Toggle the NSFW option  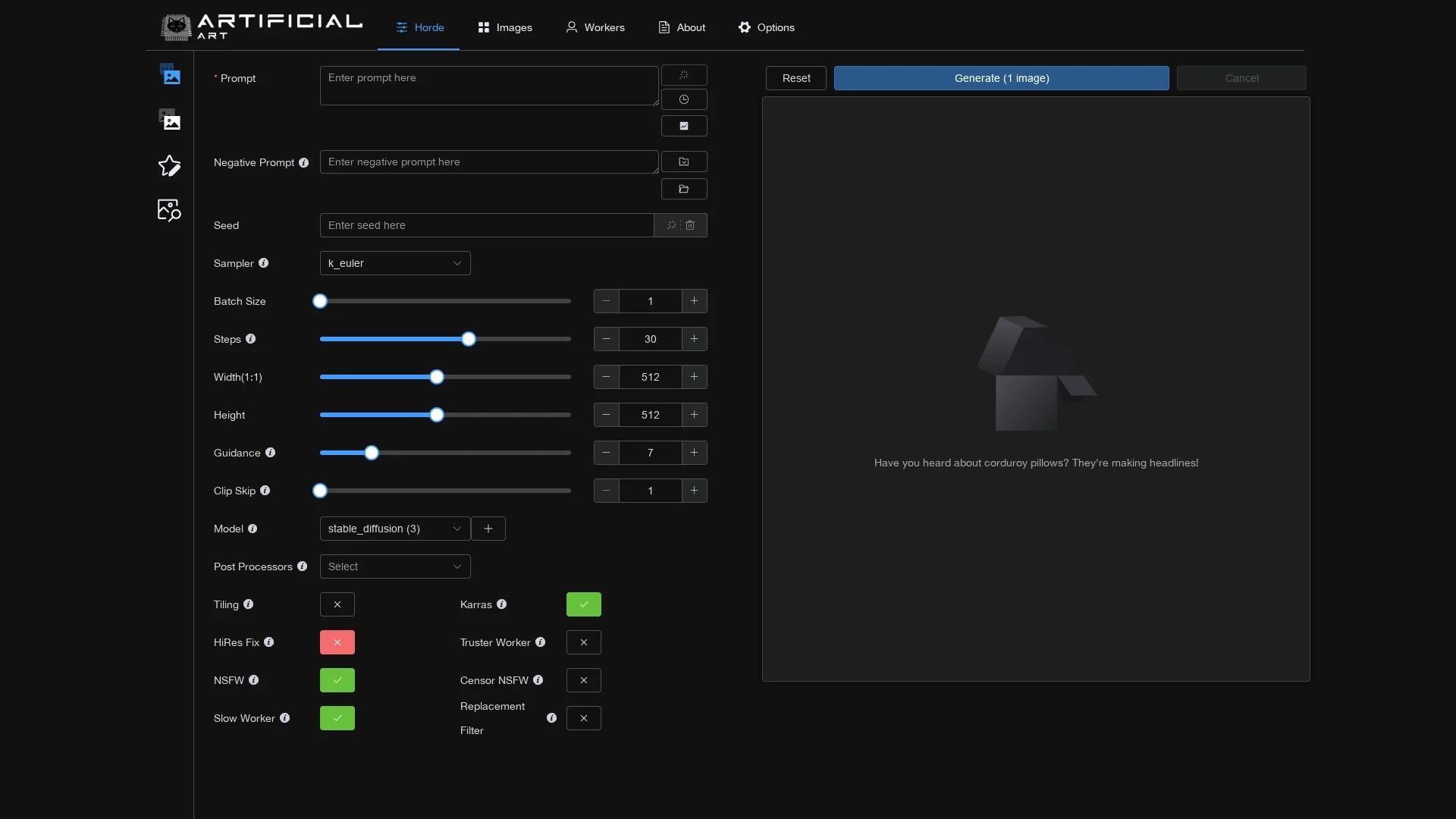(x=337, y=680)
